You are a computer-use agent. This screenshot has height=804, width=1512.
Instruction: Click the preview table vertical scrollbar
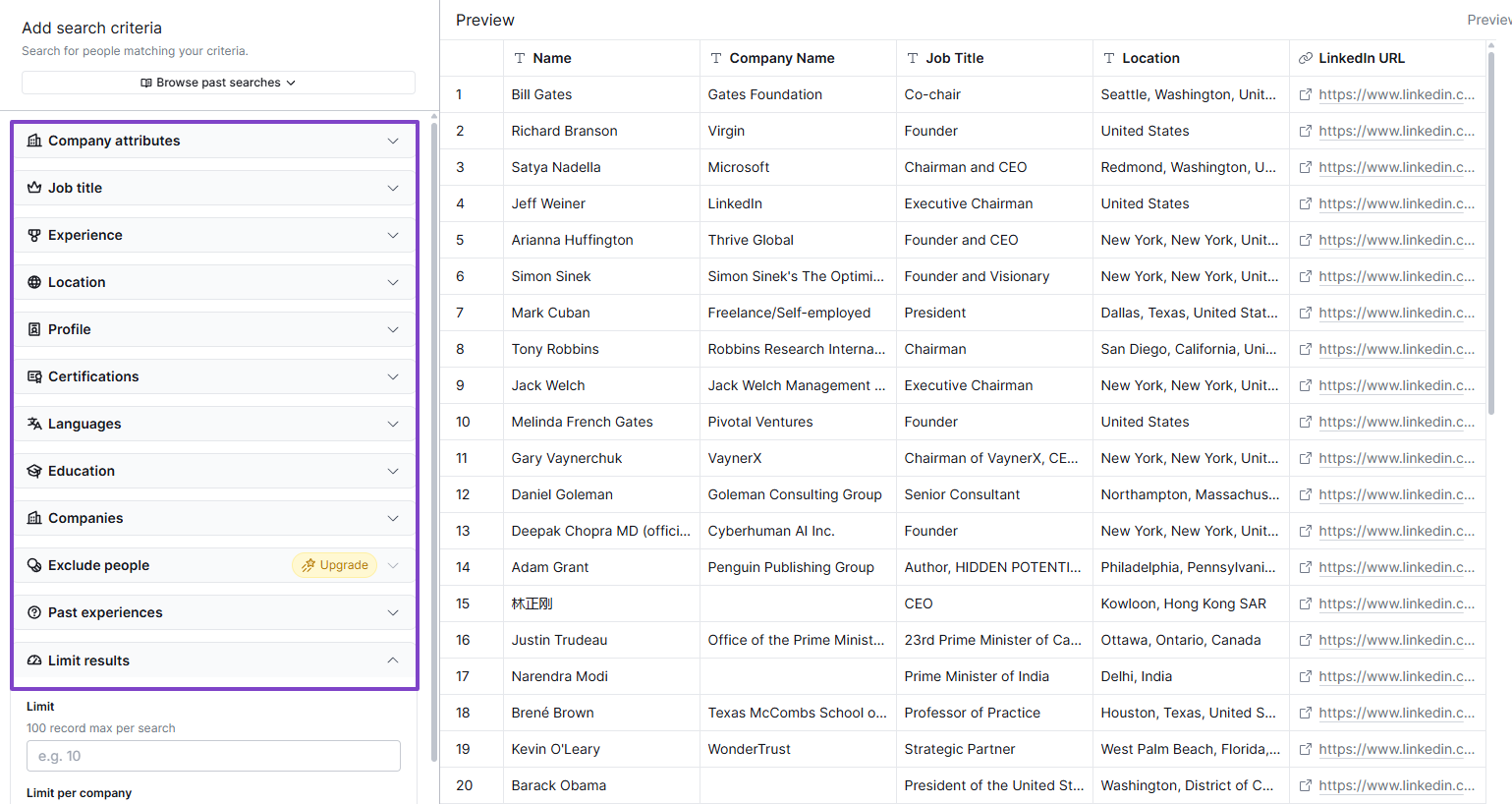pyautogui.click(x=1492, y=231)
